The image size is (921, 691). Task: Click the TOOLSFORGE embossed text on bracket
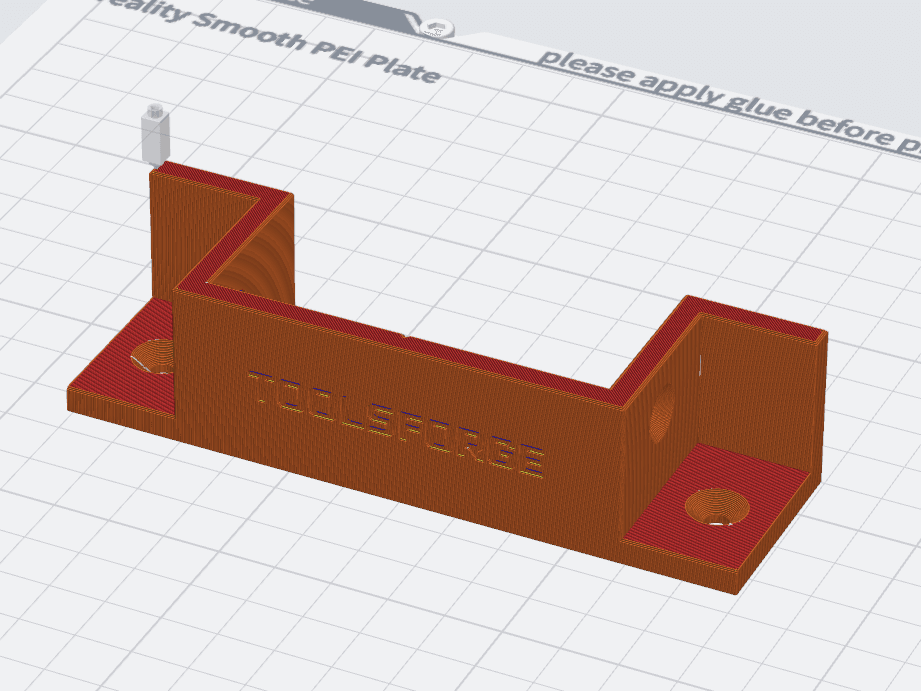396,423
